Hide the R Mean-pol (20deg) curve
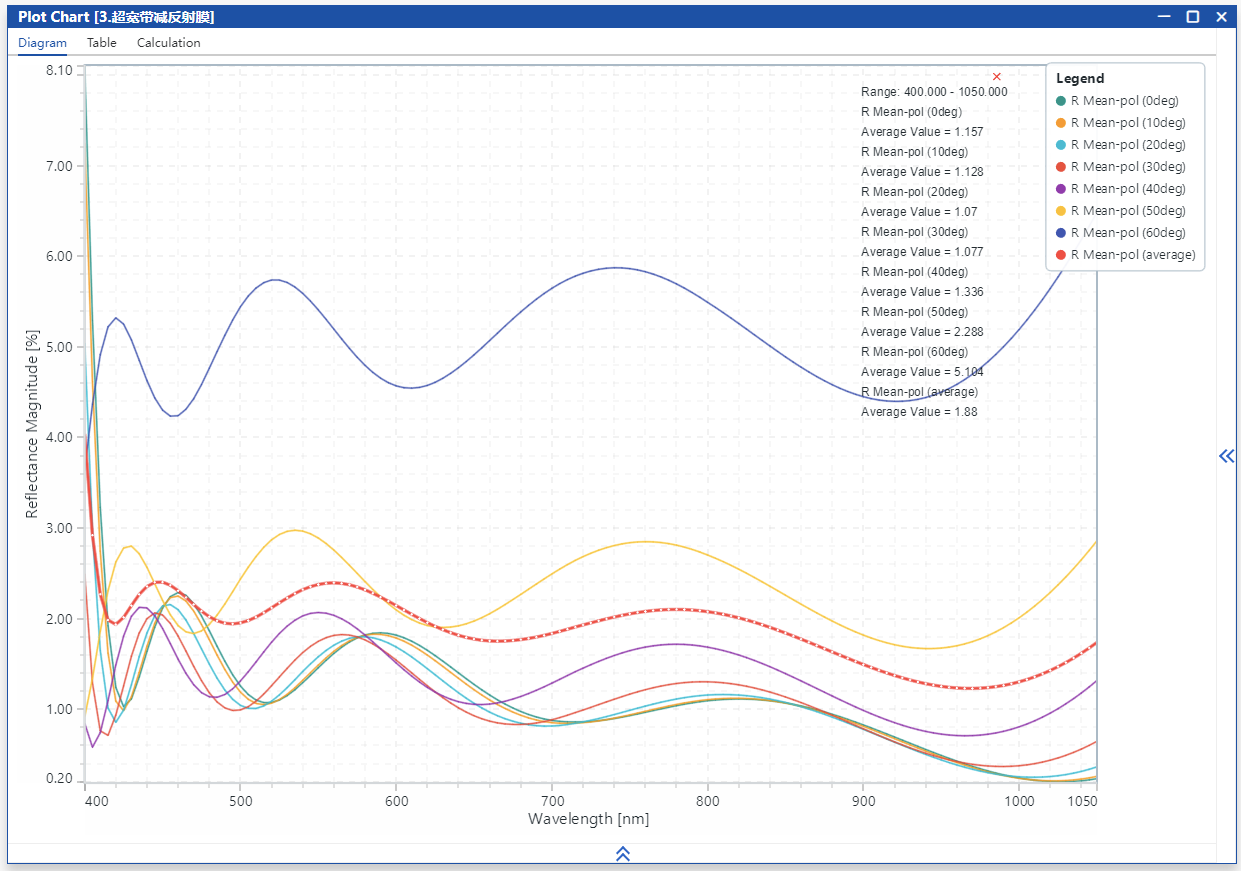Image resolution: width=1241 pixels, height=871 pixels. click(x=1127, y=145)
